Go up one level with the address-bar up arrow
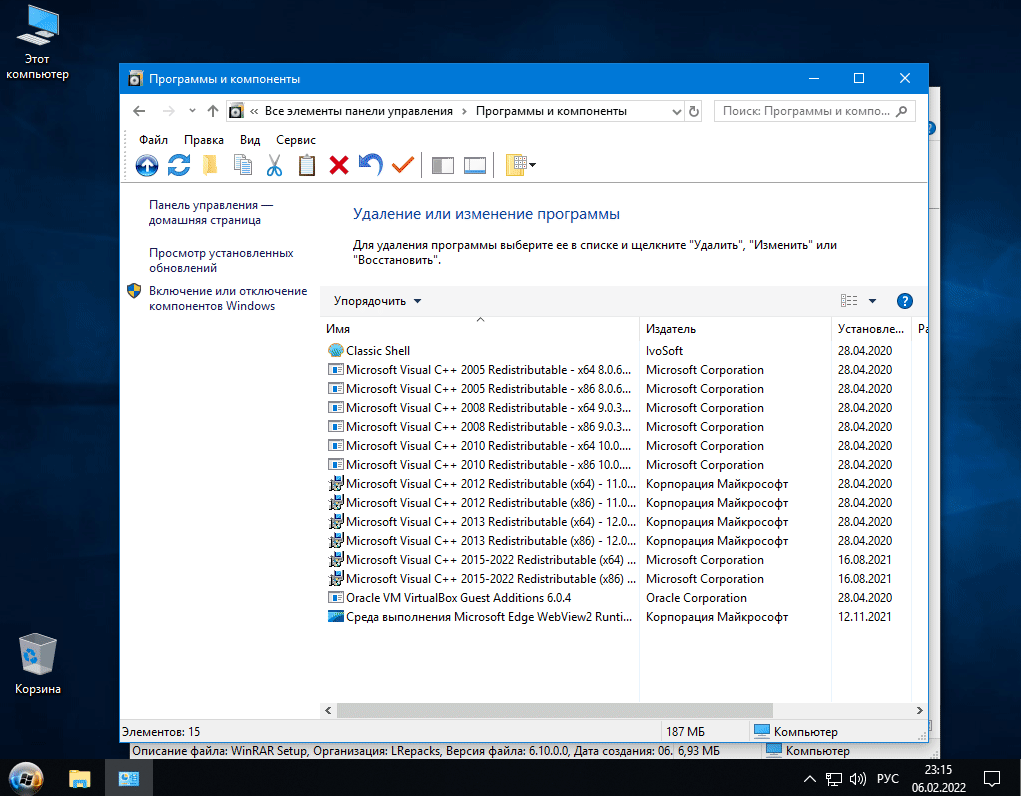Screen dimensions: 1021x796 tap(212, 111)
